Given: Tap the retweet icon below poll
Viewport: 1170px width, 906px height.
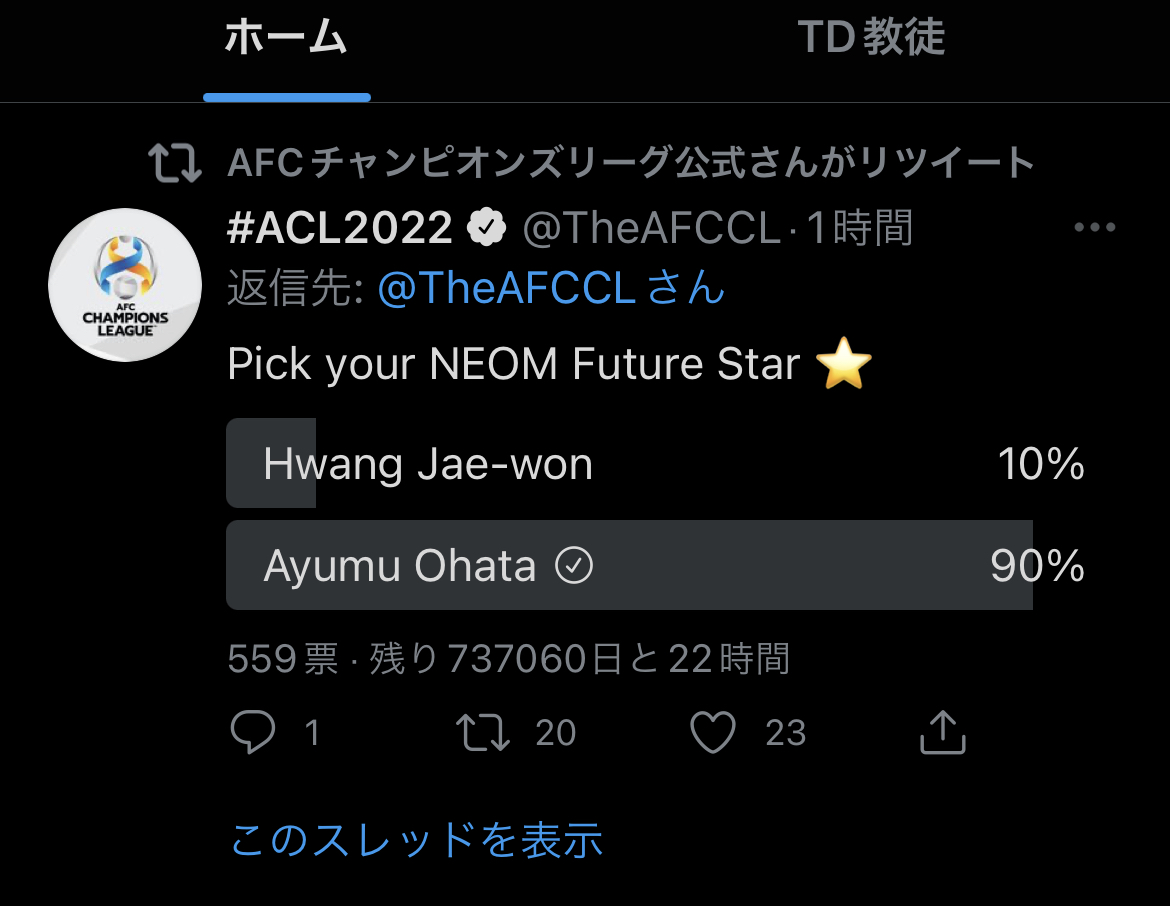Looking at the screenshot, I should pyautogui.click(x=483, y=733).
